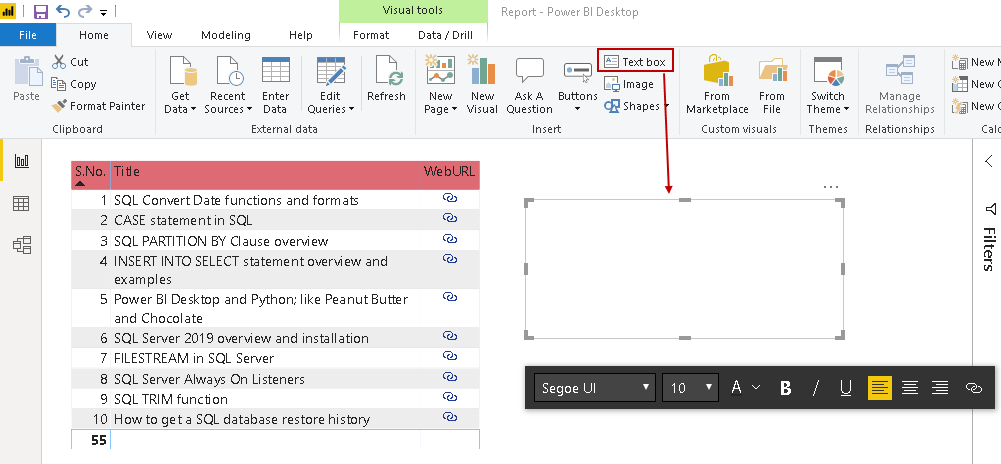Click Manage Relationships
Image resolution: width=1001 pixels, height=464 pixels.
click(x=899, y=85)
